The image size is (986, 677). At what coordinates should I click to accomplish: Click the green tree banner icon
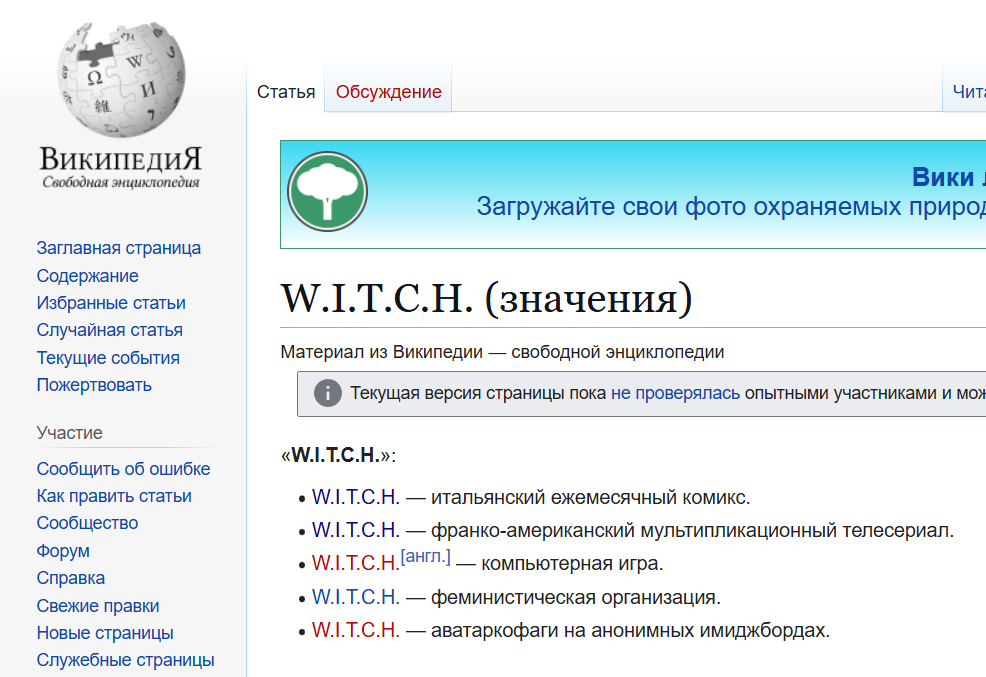pos(327,192)
